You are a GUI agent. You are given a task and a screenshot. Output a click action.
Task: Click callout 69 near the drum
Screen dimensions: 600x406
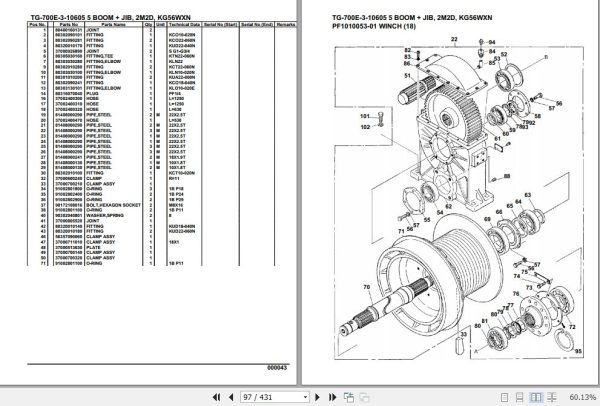[x=487, y=219]
